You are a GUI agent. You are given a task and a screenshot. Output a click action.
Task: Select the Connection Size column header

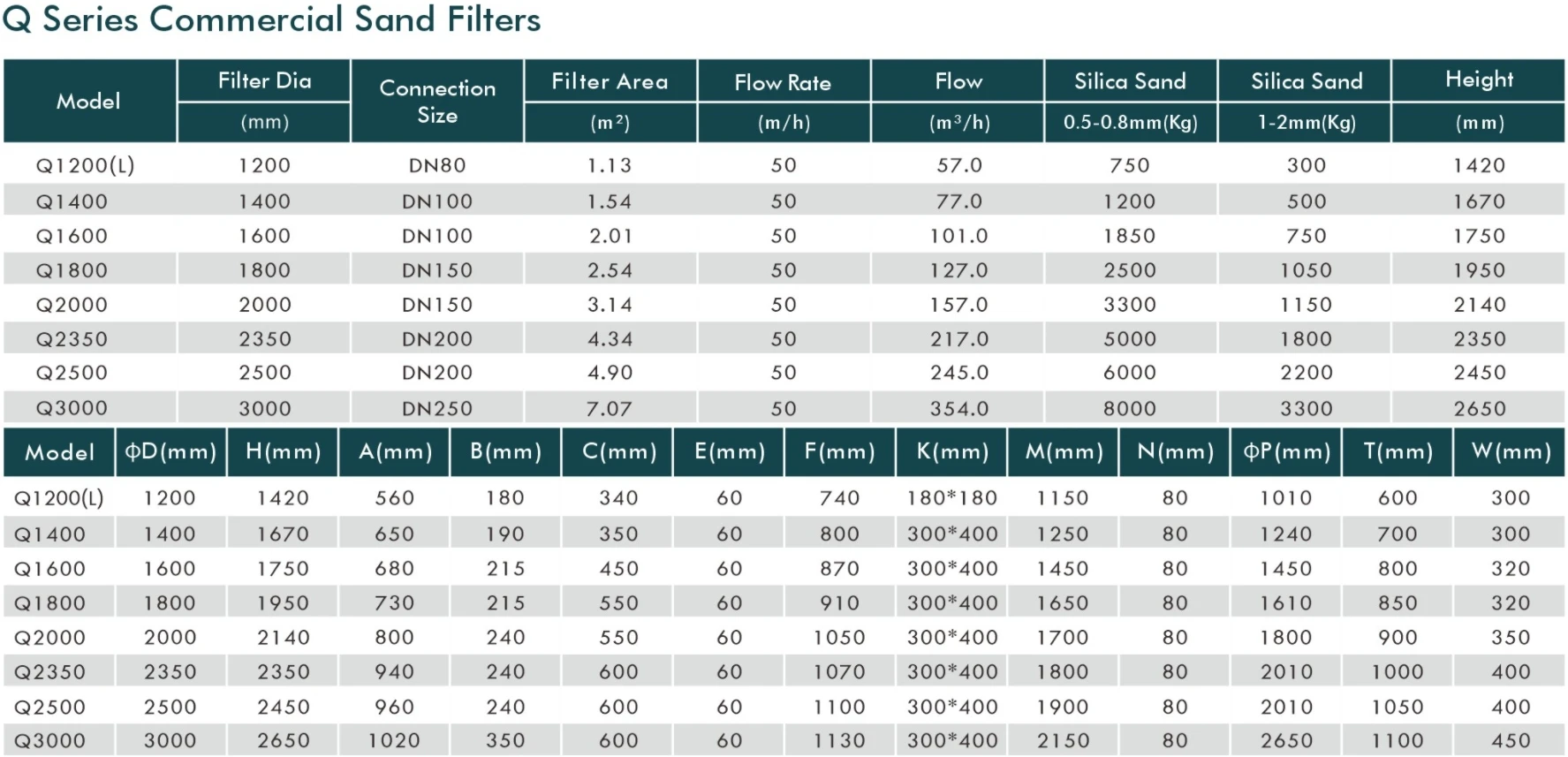point(437,101)
